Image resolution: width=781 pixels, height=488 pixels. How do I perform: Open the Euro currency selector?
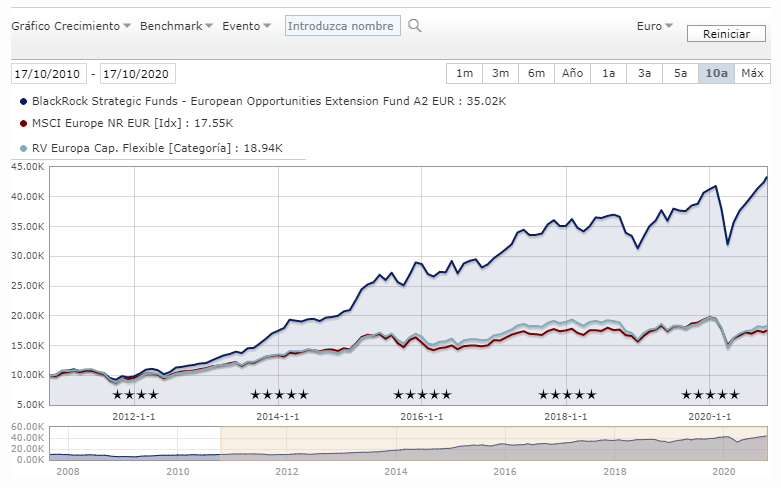tap(655, 26)
